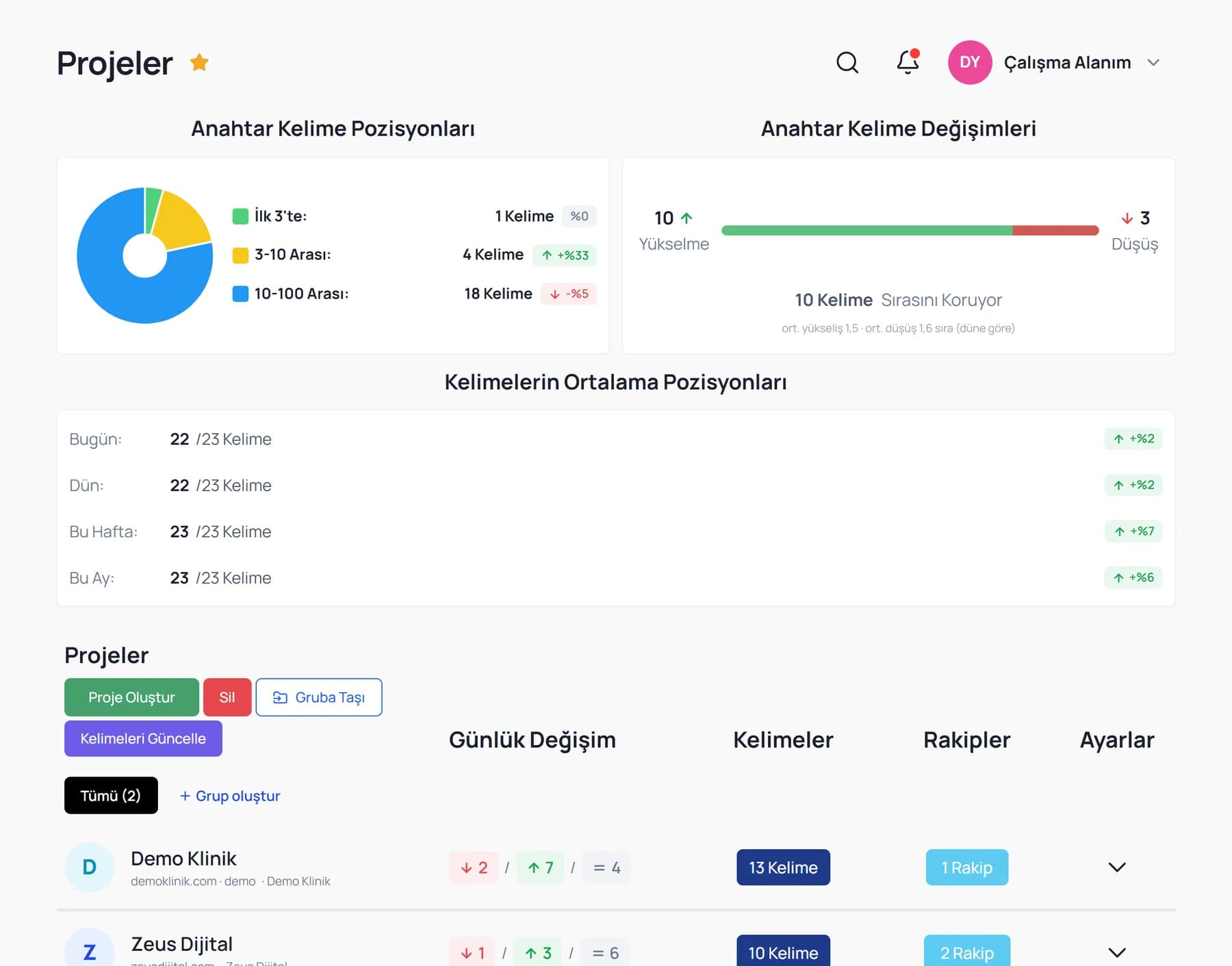
Task: Click the green İlk 3'te legend swatch
Action: [240, 216]
